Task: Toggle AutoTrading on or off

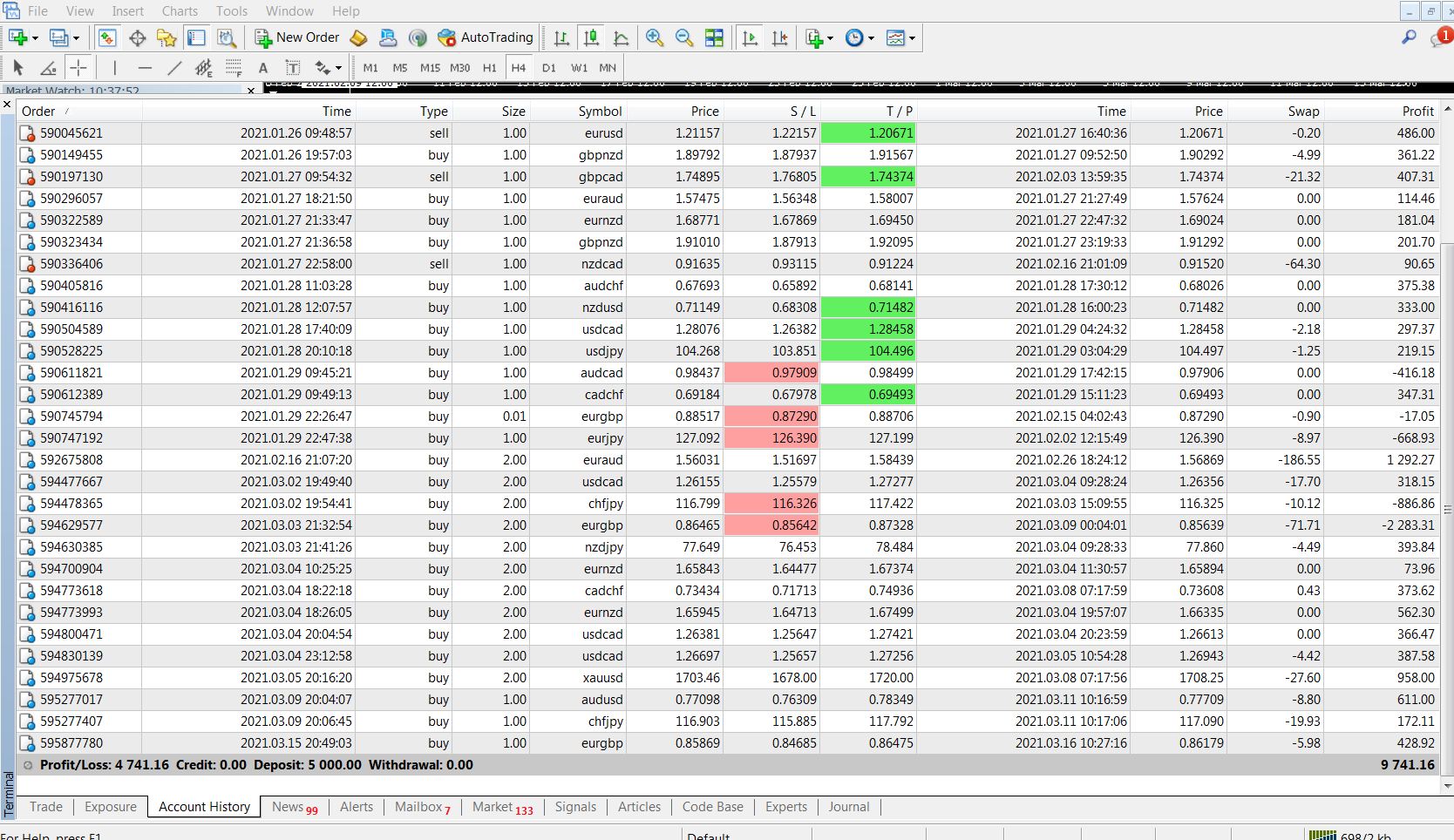Action: point(486,37)
